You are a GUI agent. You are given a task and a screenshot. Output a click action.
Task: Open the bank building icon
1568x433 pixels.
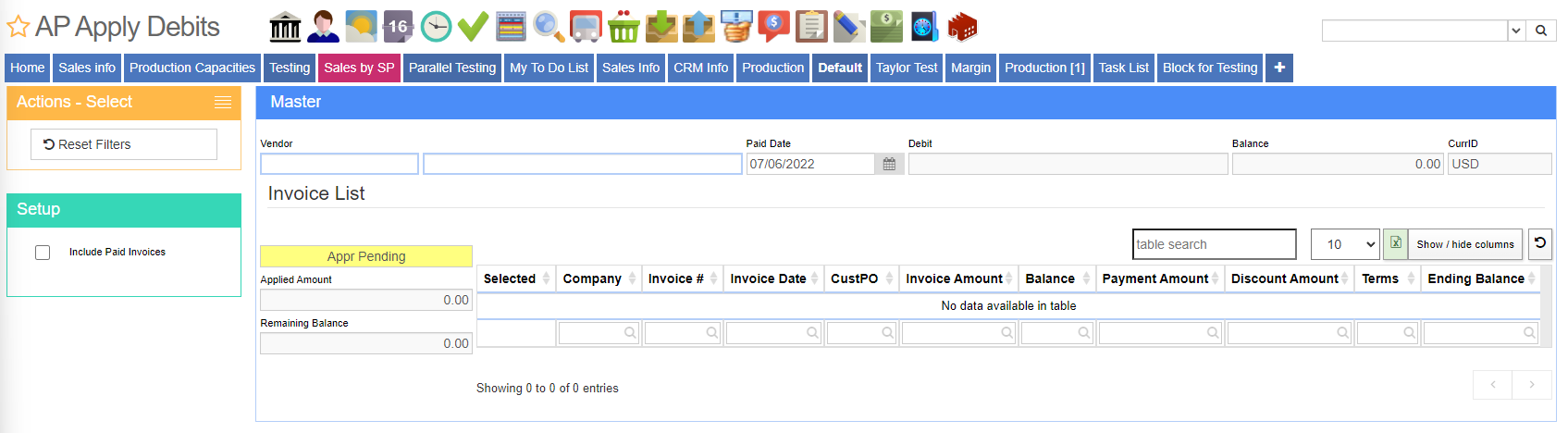285,27
